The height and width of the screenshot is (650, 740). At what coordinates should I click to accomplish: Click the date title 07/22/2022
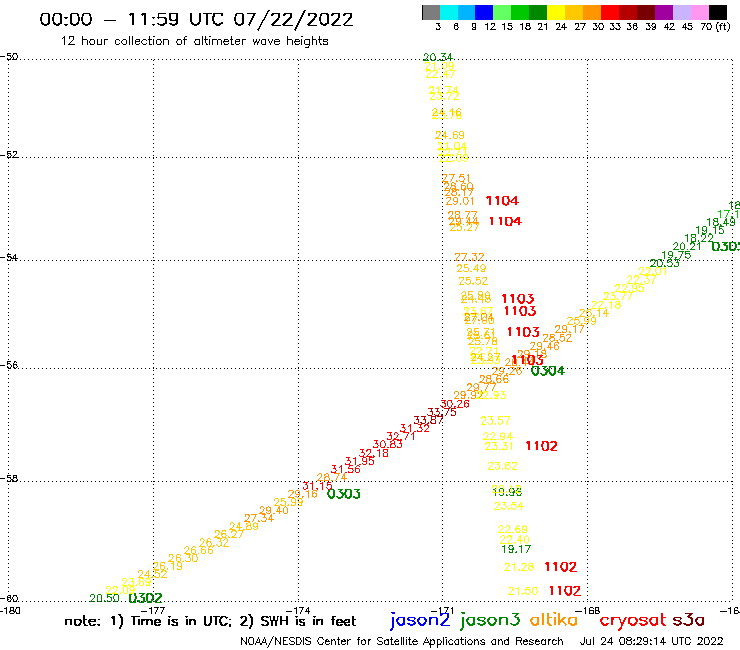(294, 20)
